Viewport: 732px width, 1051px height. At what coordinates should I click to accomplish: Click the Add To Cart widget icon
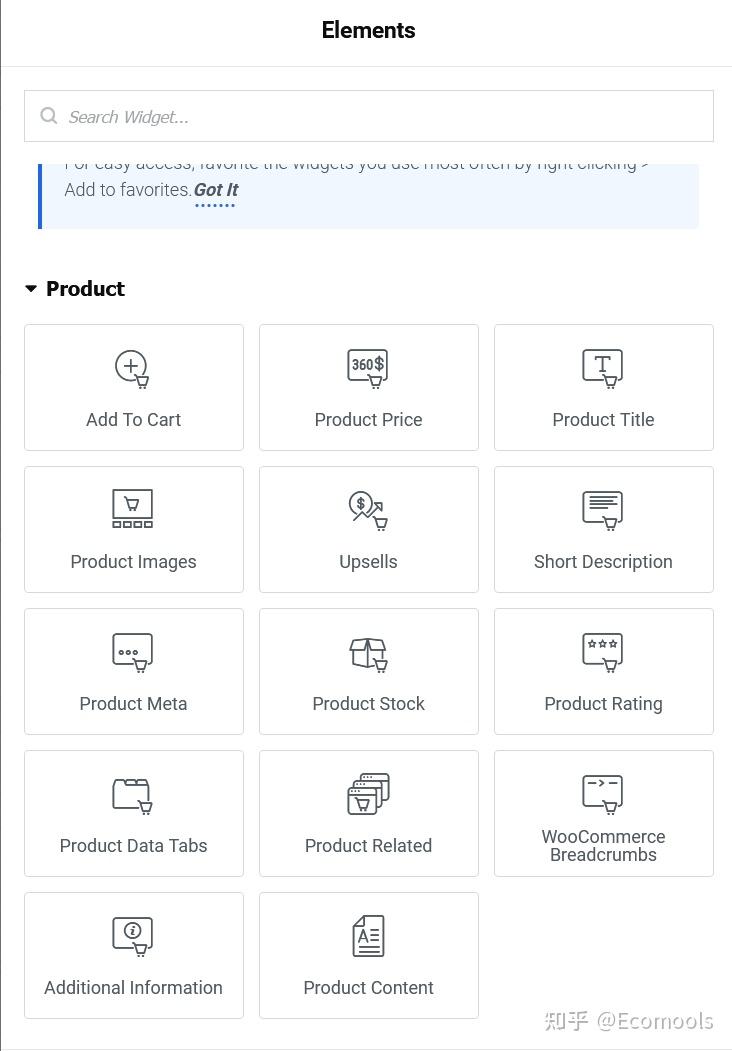pos(132,368)
